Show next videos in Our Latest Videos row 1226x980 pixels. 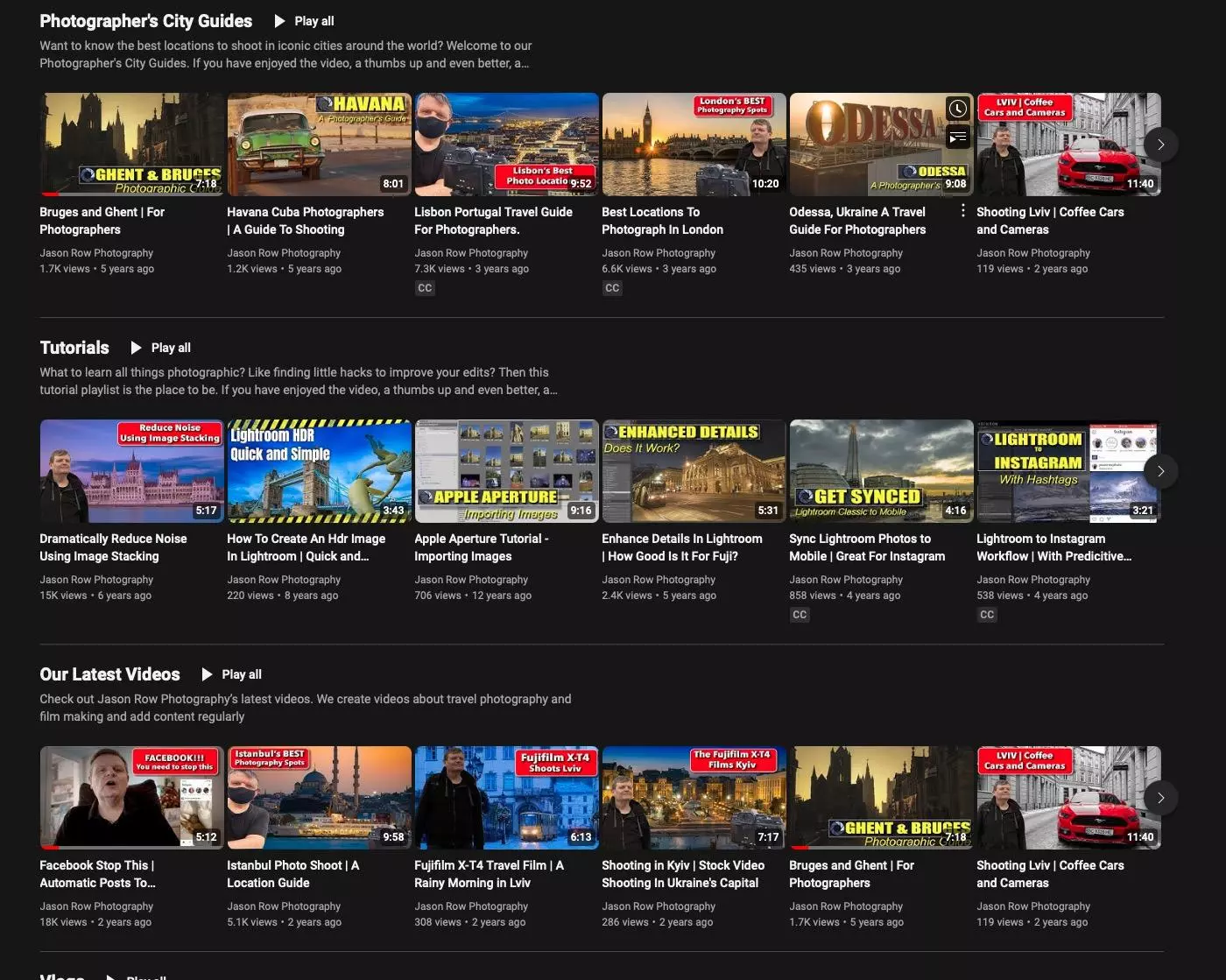point(1161,798)
